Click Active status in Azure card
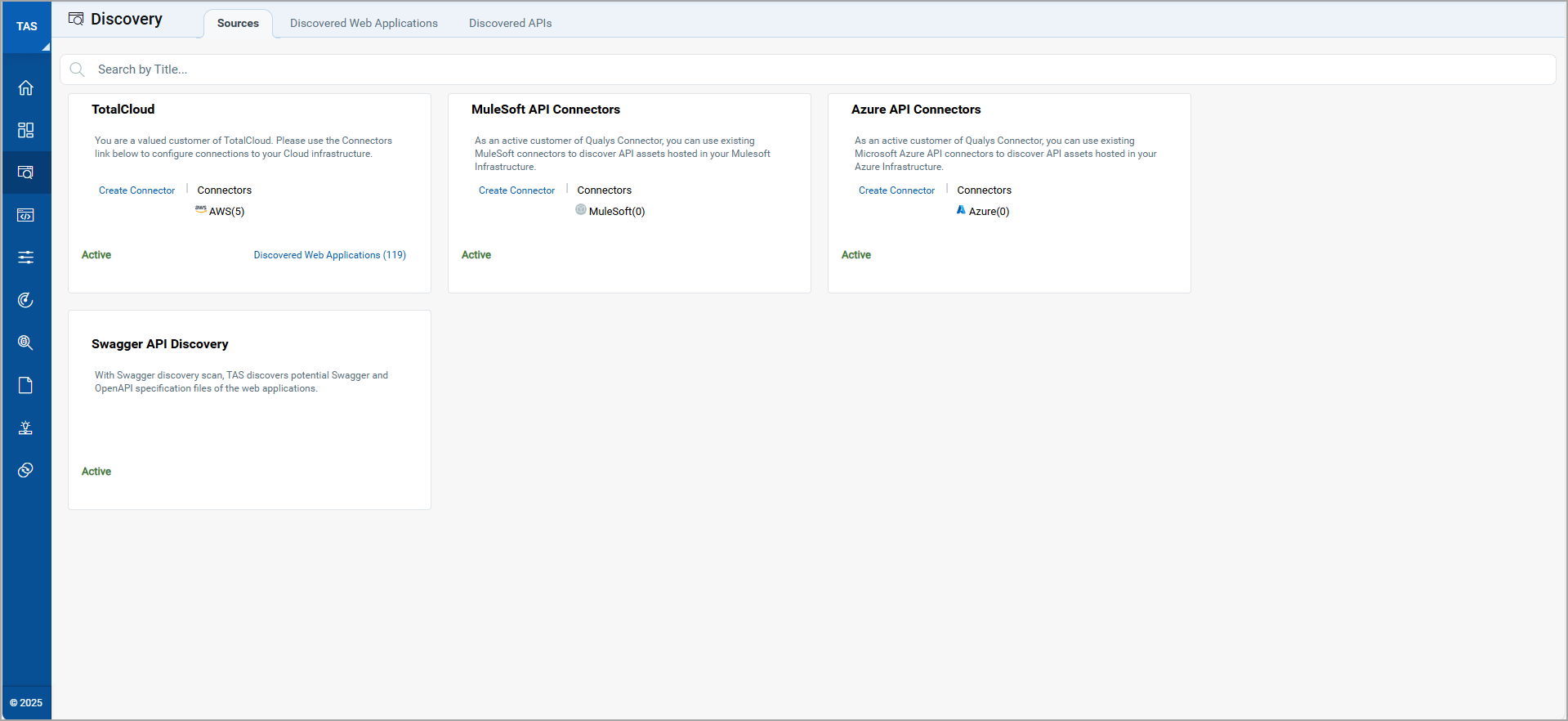1568x721 pixels. pyautogui.click(x=856, y=255)
